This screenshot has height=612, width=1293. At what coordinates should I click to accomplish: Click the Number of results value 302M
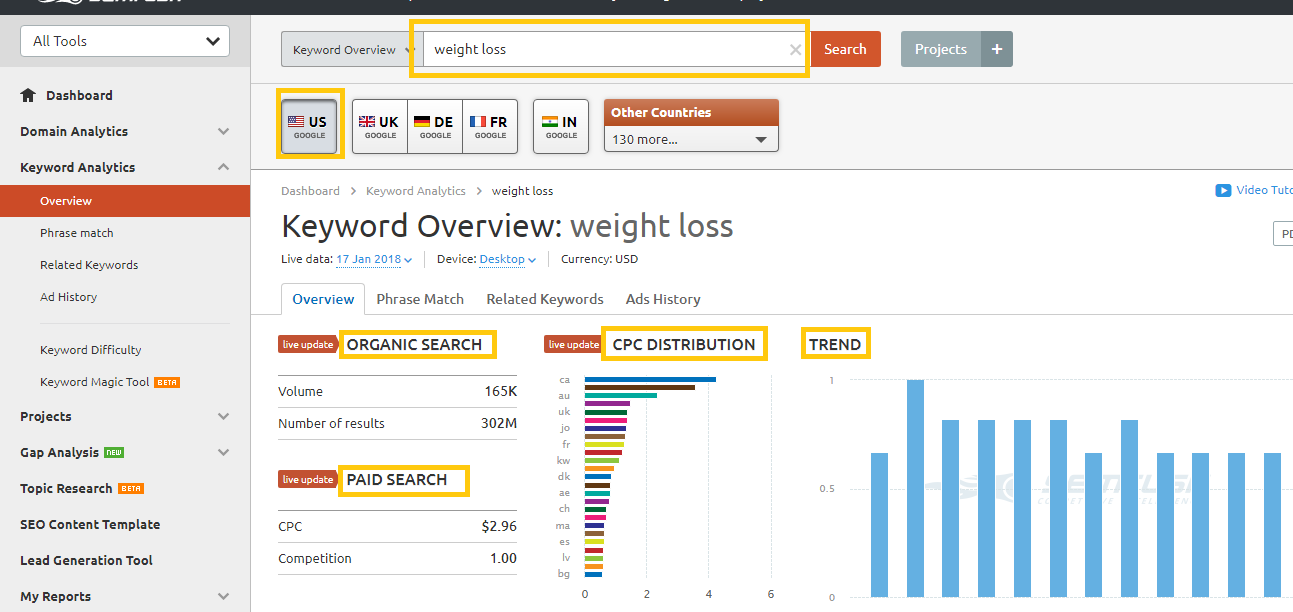click(499, 423)
